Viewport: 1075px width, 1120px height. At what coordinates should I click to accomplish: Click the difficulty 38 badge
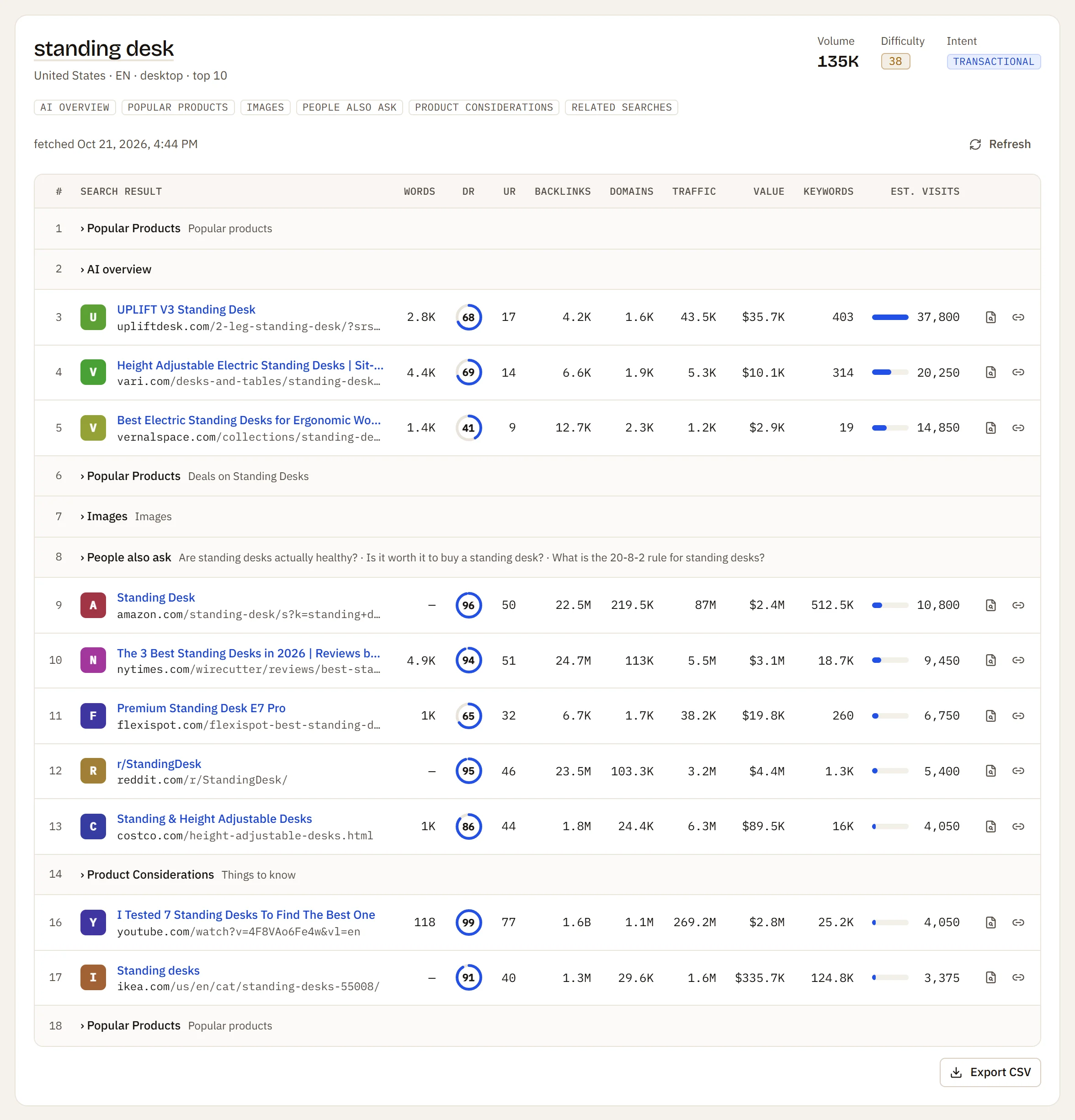click(895, 61)
